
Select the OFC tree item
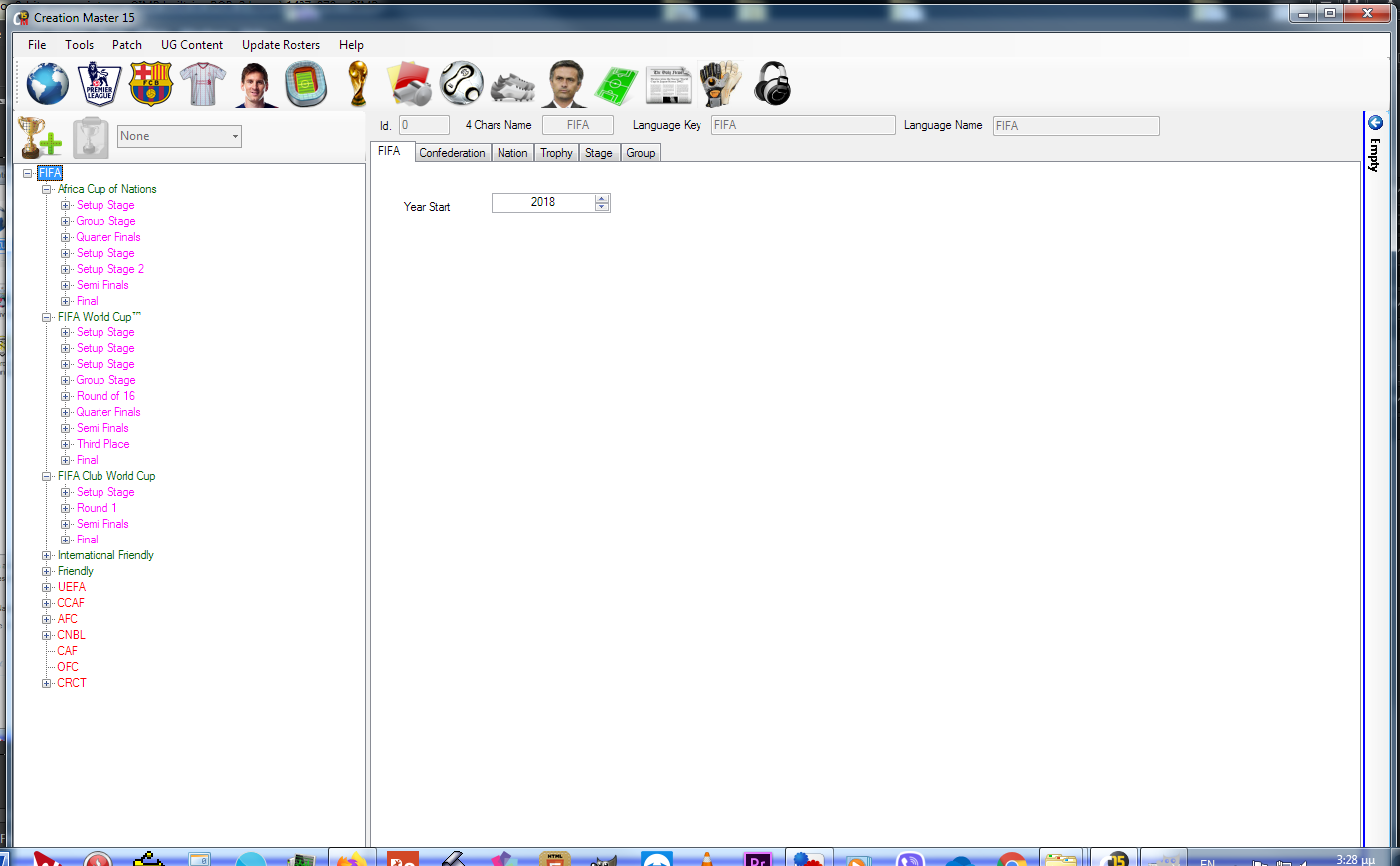(68, 667)
